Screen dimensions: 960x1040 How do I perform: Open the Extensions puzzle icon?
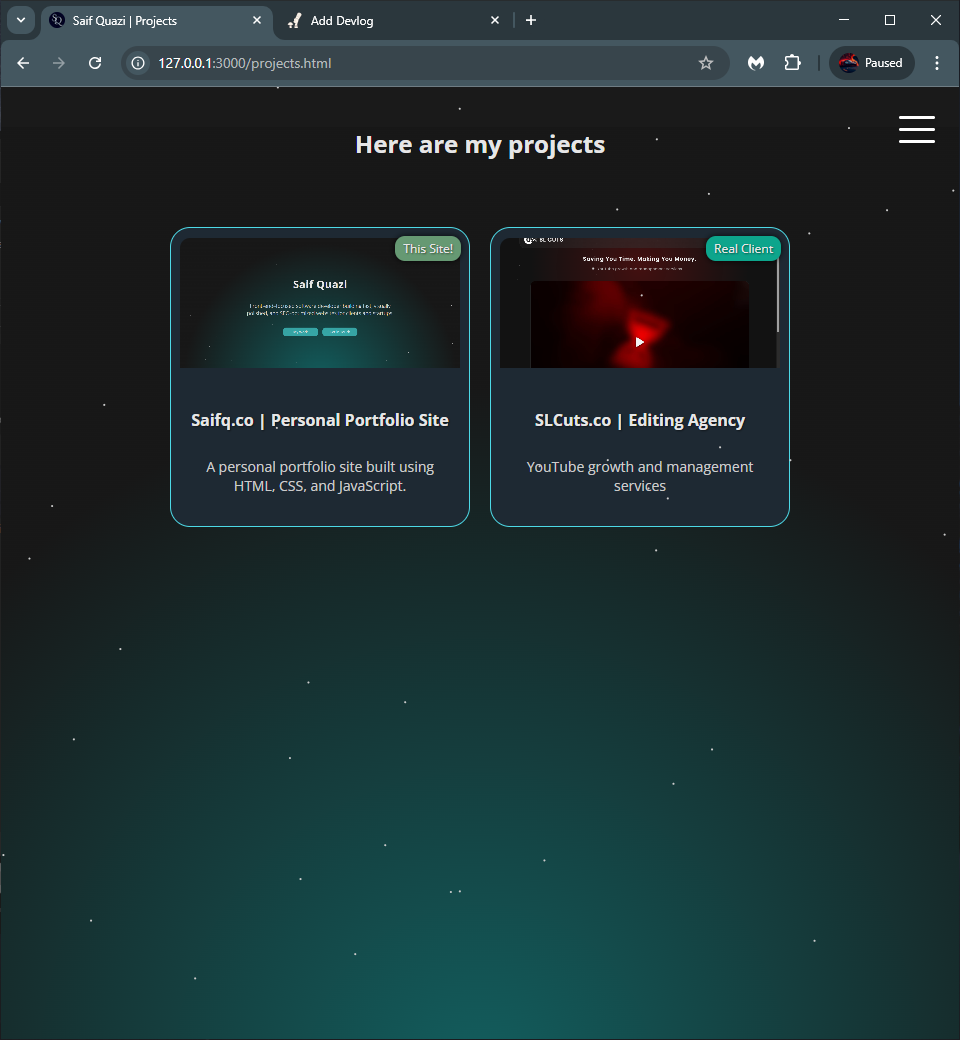pyautogui.click(x=792, y=63)
